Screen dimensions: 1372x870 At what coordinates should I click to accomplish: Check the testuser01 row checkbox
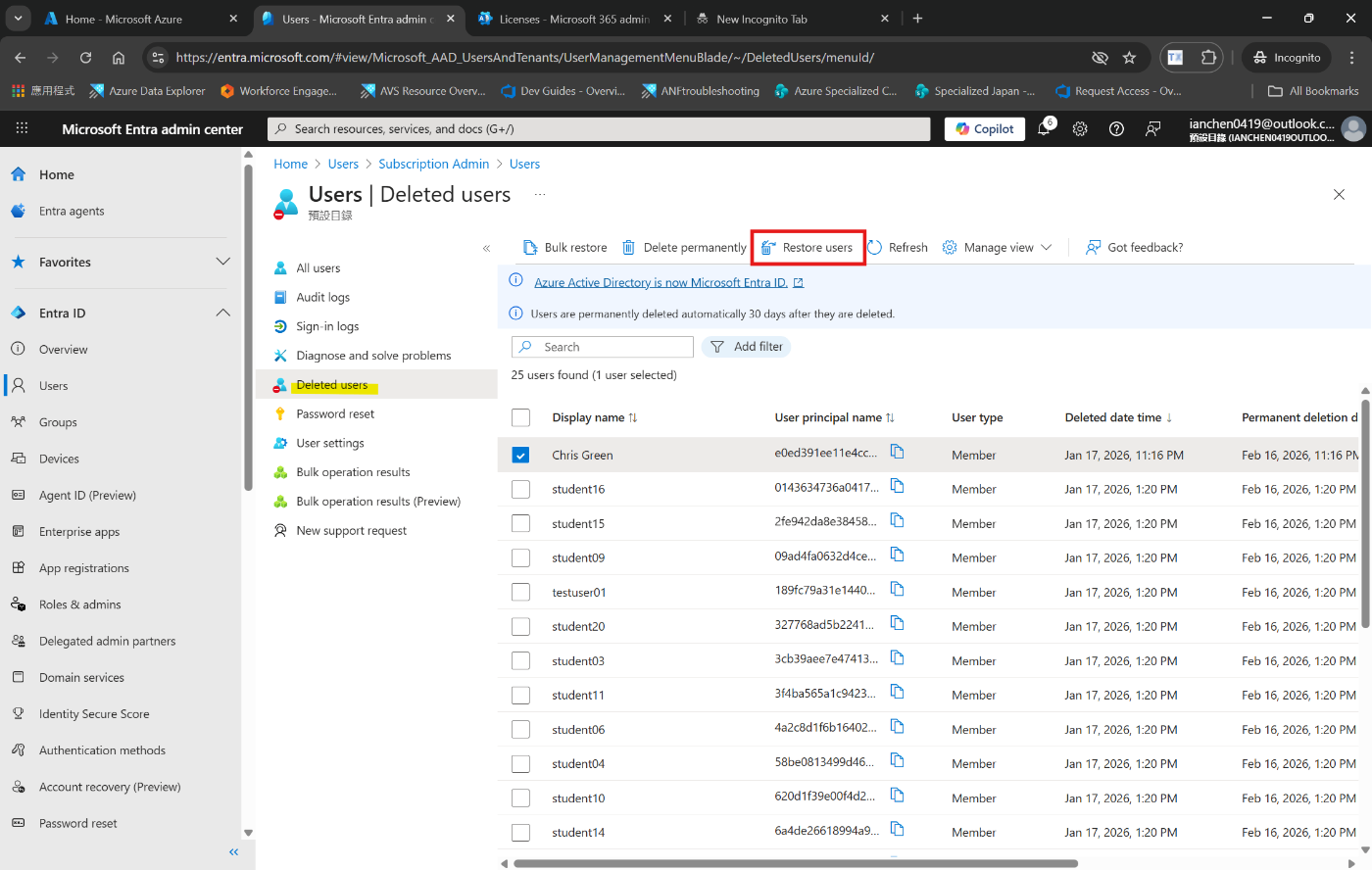[x=520, y=592]
